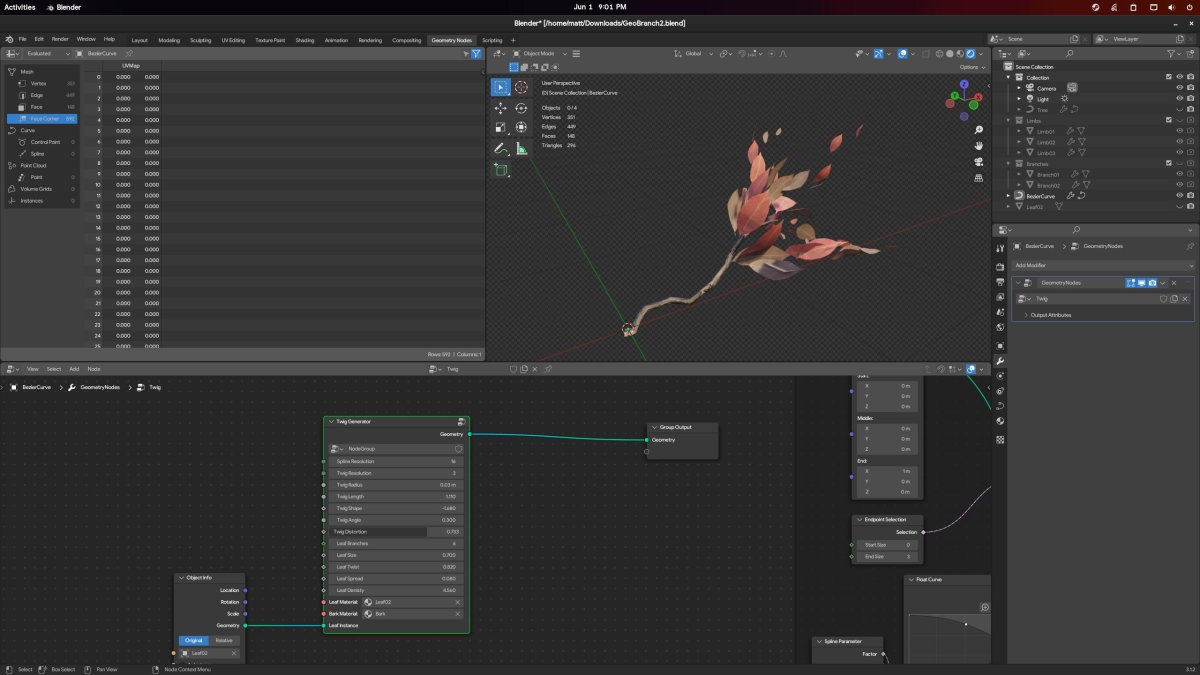Select the Add Cube tool
Viewport: 1200px width, 675px height.
click(x=501, y=170)
